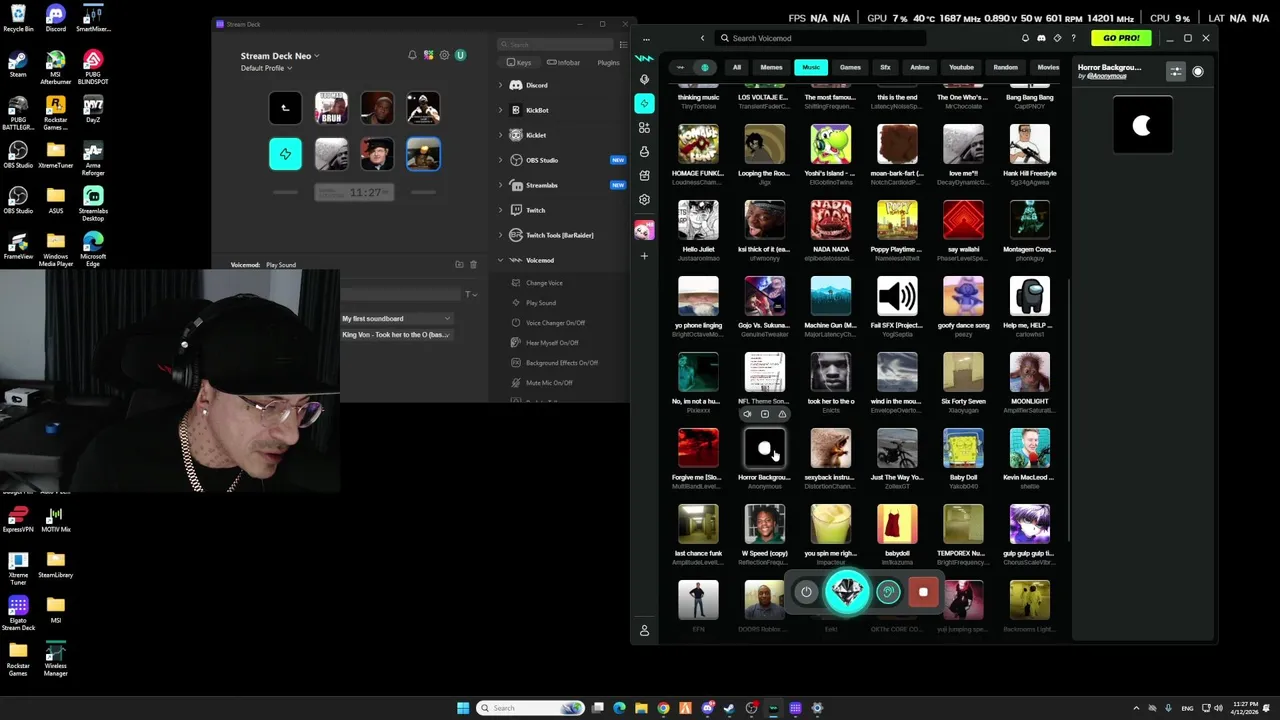Play the MOONLIGHT sound thumbnail

click(x=1029, y=373)
